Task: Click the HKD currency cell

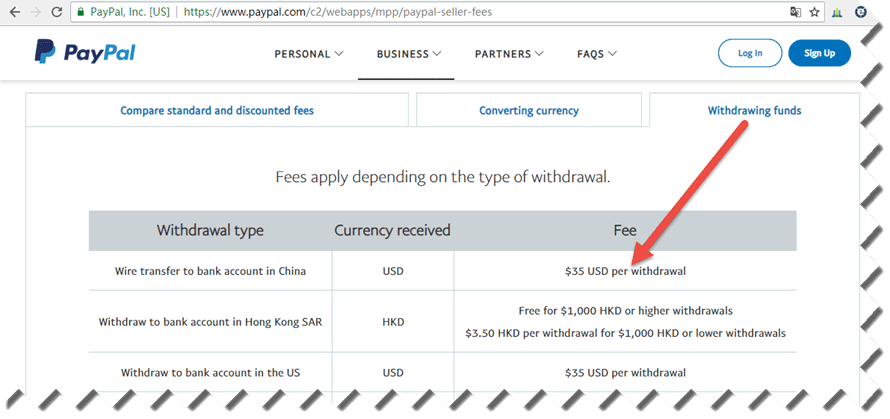Action: click(393, 322)
